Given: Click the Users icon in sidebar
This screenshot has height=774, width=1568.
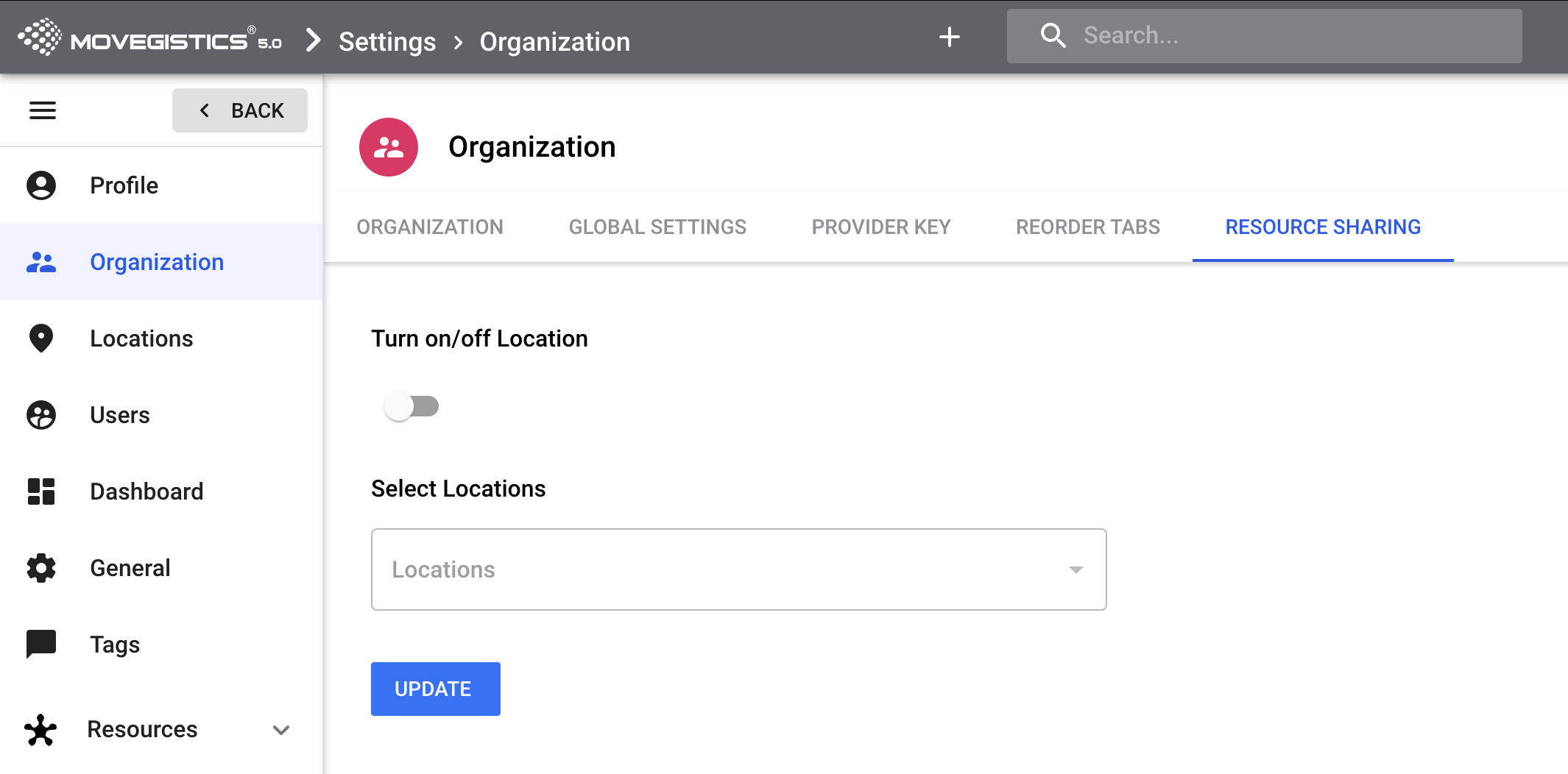Looking at the screenshot, I should (41, 415).
